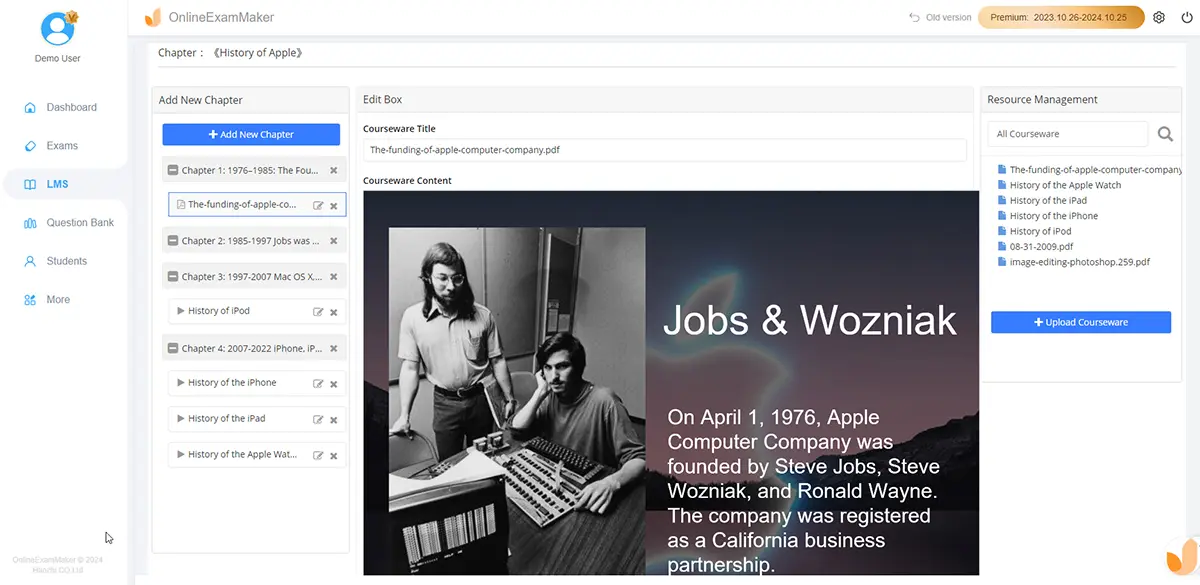
Task: Click edit icon for History of the iPad
Action: [318, 420]
